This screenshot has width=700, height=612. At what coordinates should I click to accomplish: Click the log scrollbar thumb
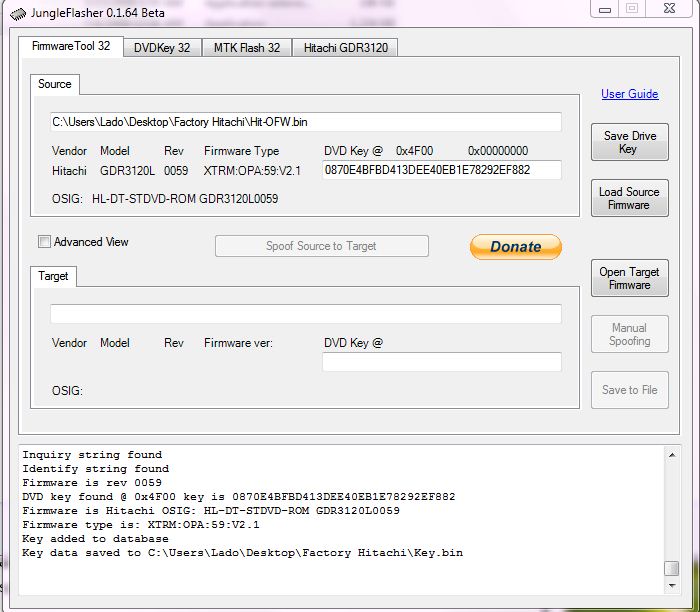pyautogui.click(x=672, y=569)
